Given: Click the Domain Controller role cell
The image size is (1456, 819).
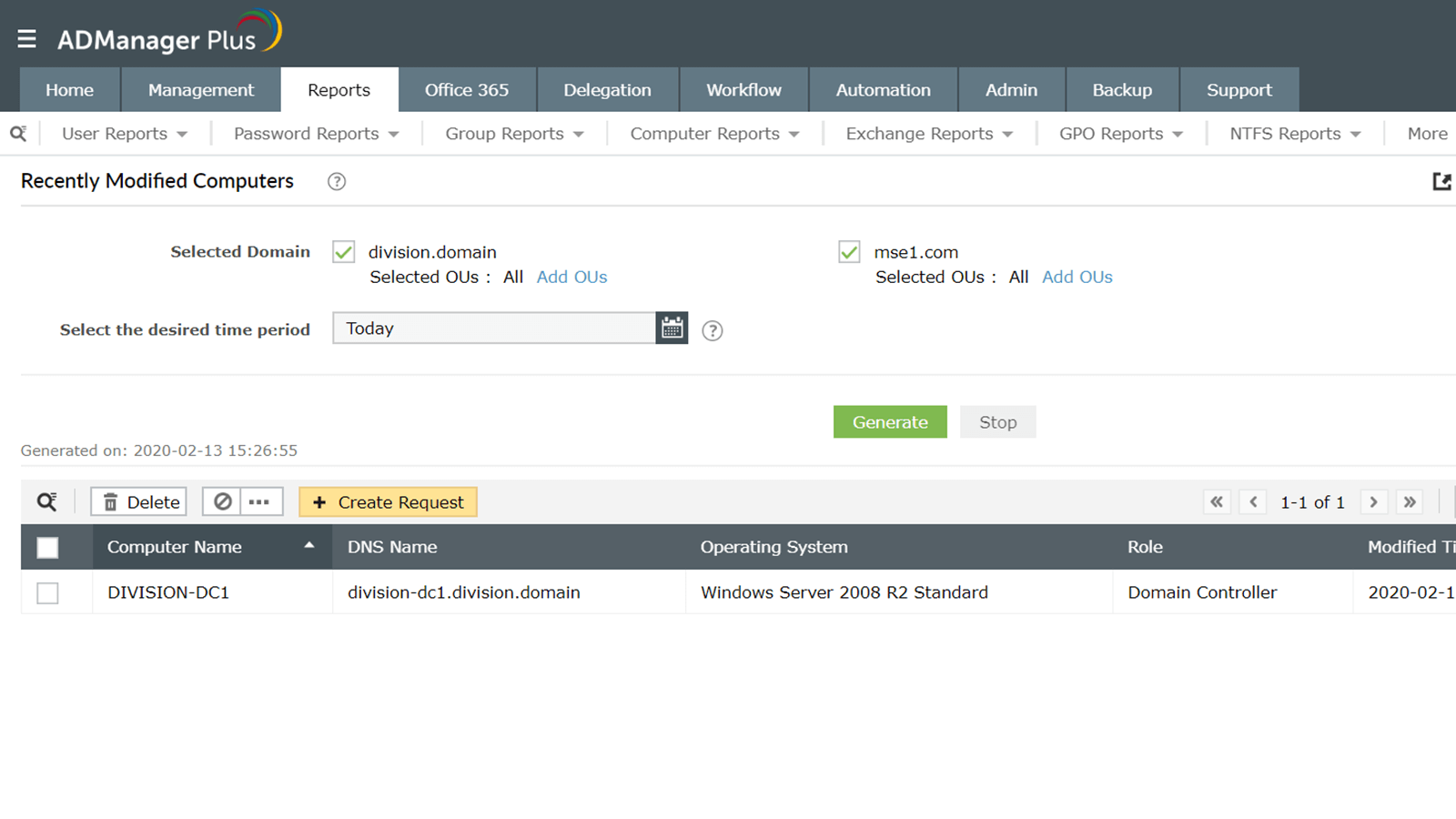Looking at the screenshot, I should (x=1202, y=592).
